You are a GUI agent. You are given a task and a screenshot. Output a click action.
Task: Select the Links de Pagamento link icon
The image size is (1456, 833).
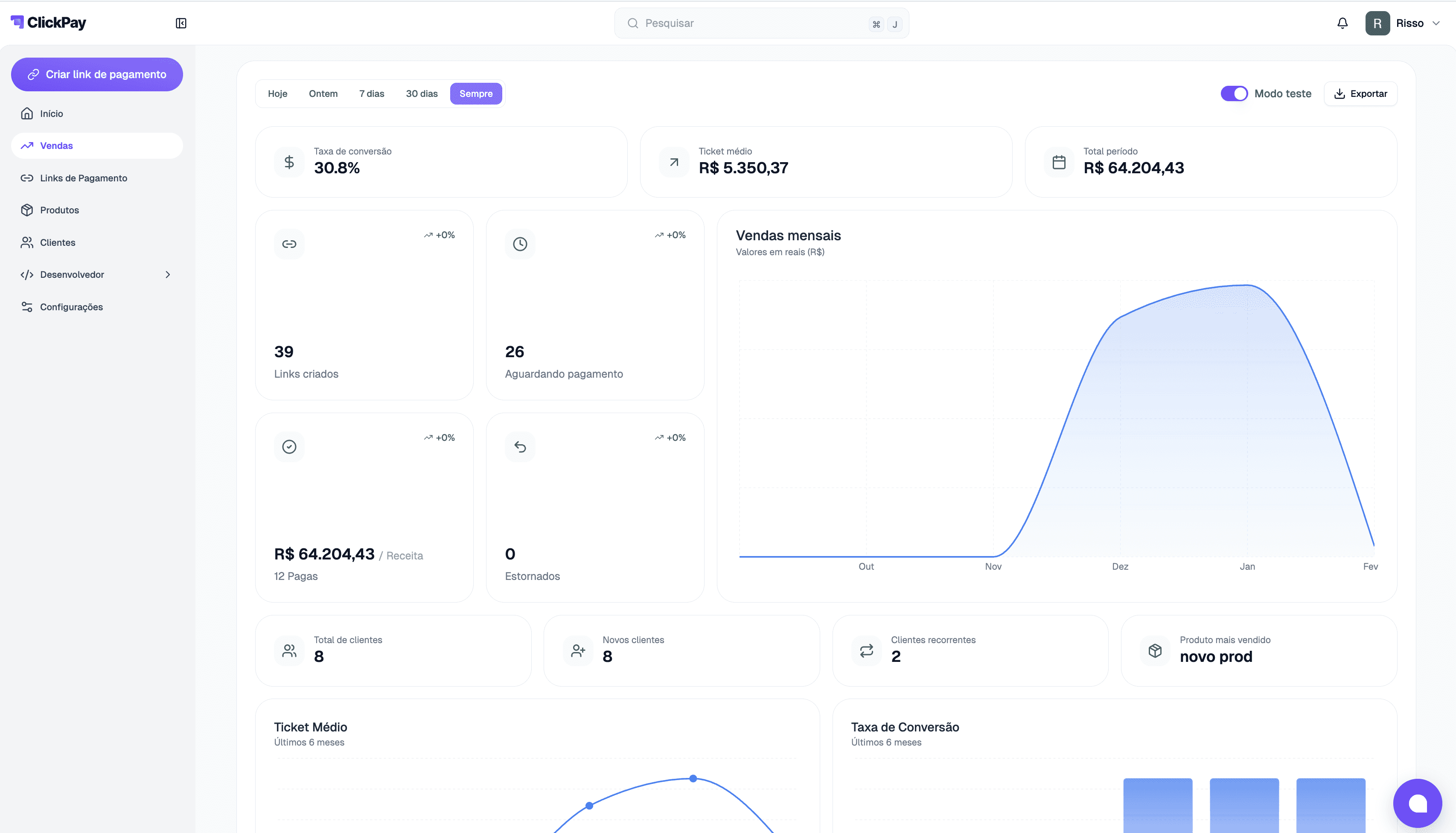27,178
